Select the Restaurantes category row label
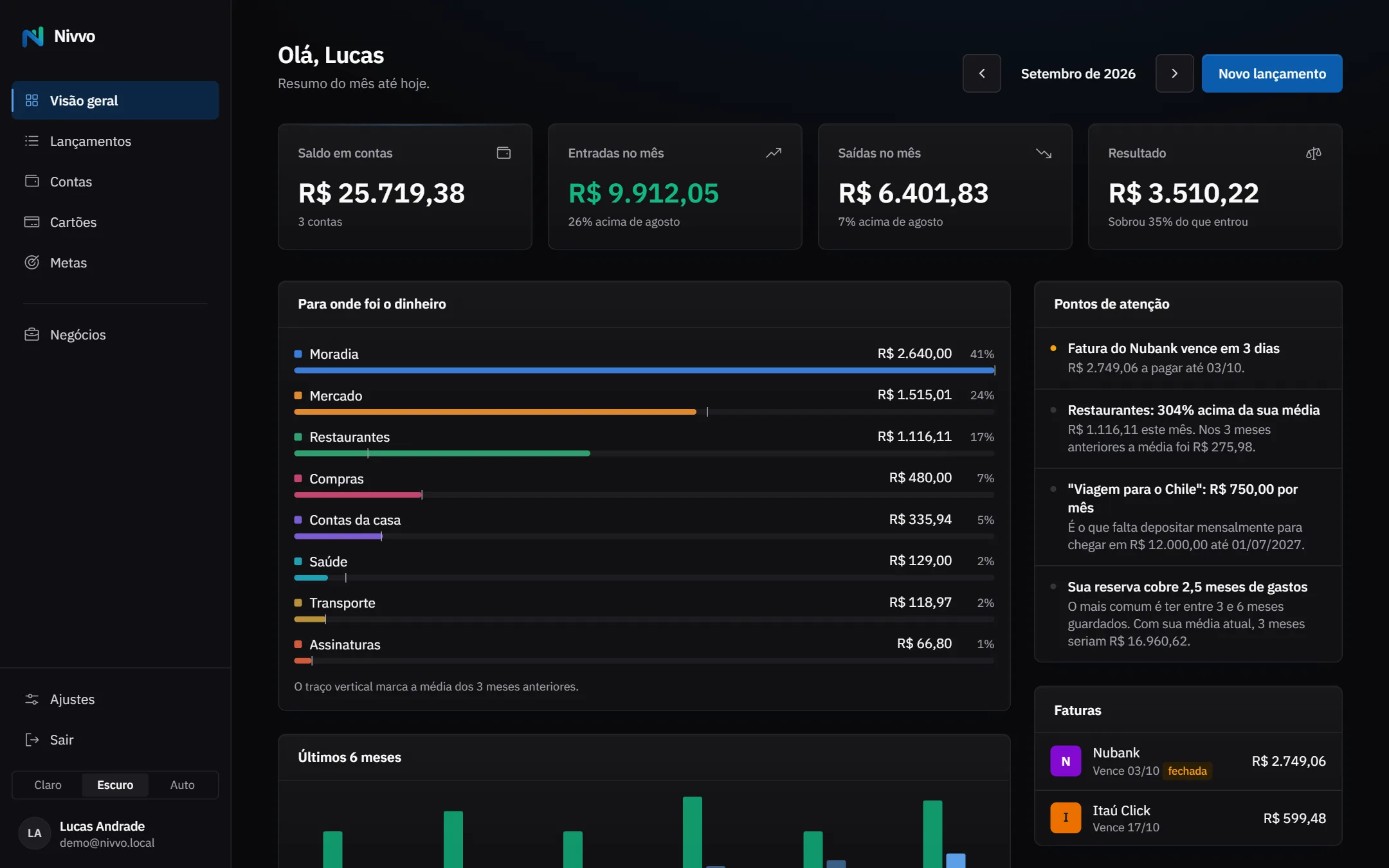Screen dimensions: 1389x868 click(350, 437)
